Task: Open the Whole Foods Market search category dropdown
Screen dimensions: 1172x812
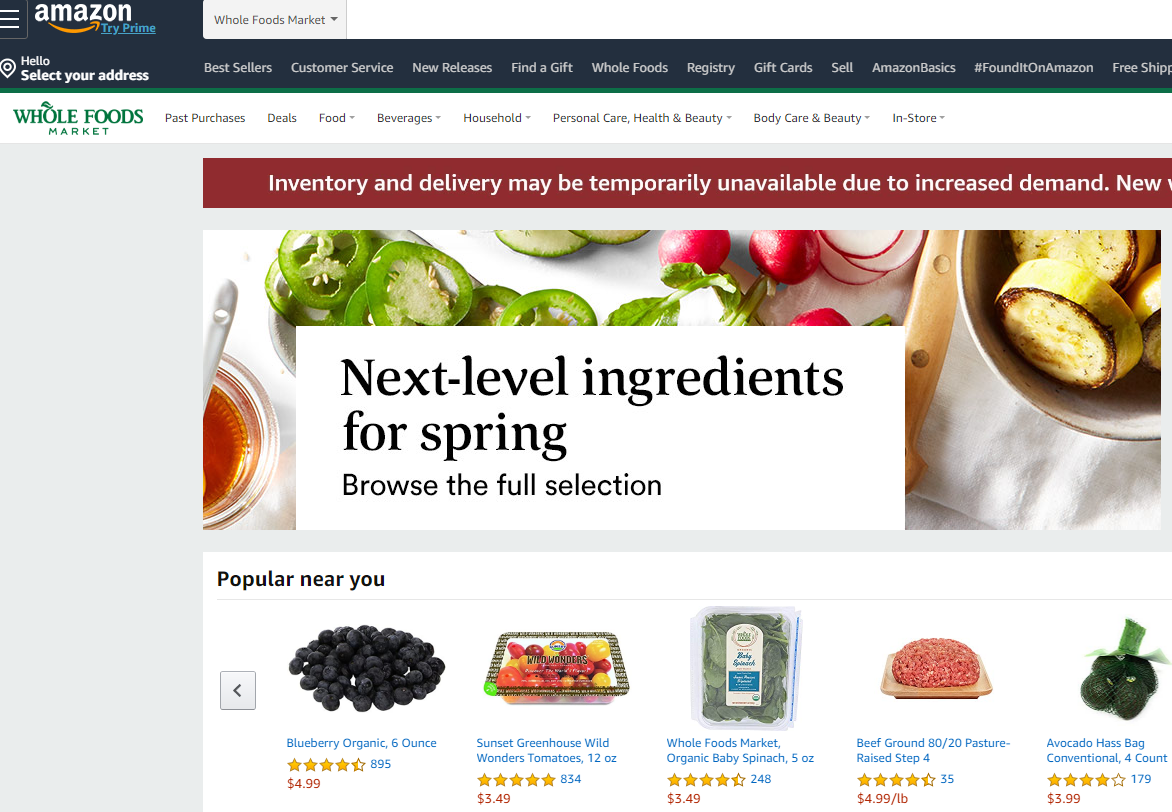Action: [275, 19]
